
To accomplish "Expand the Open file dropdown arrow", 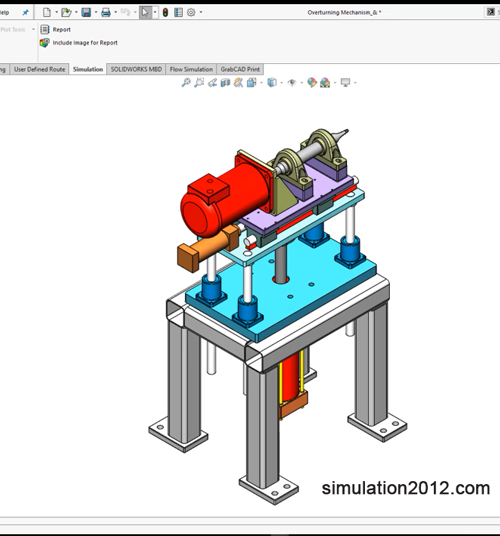I will coord(76,13).
